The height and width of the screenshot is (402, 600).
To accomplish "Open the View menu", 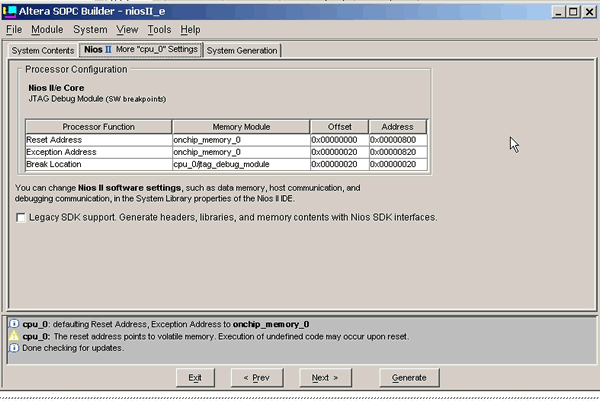I will point(127,29).
